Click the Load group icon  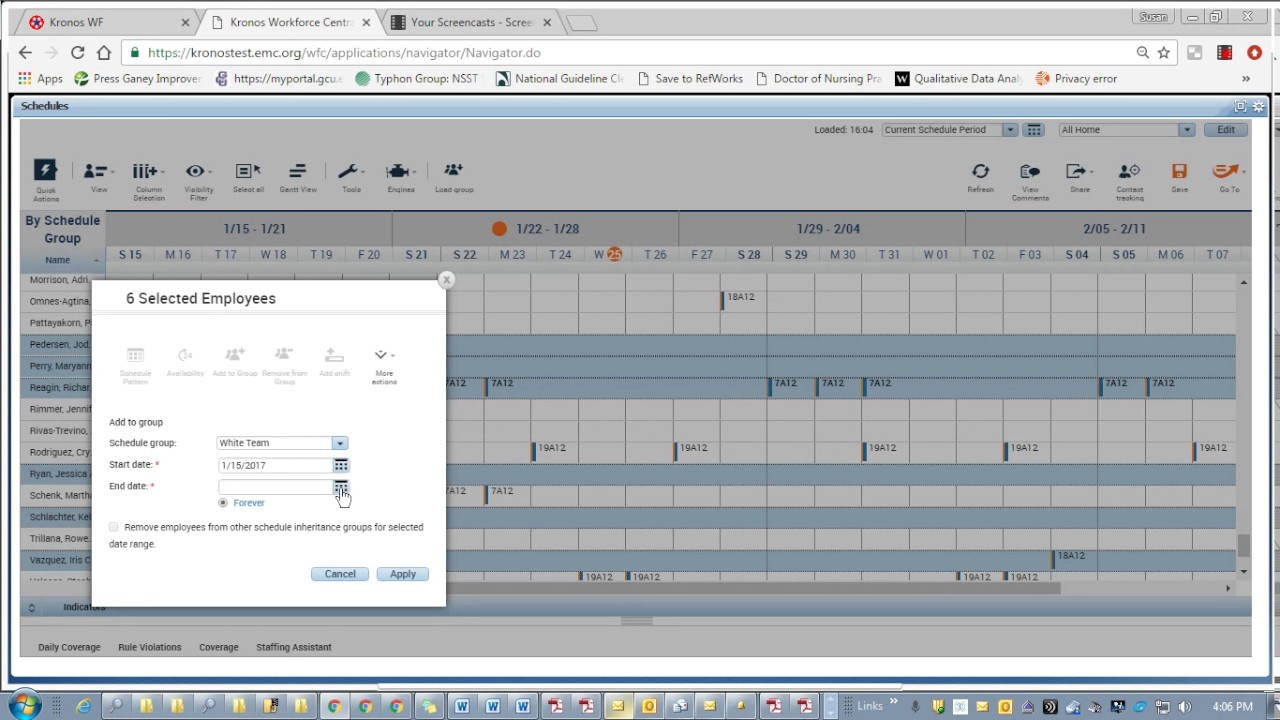(x=453, y=171)
